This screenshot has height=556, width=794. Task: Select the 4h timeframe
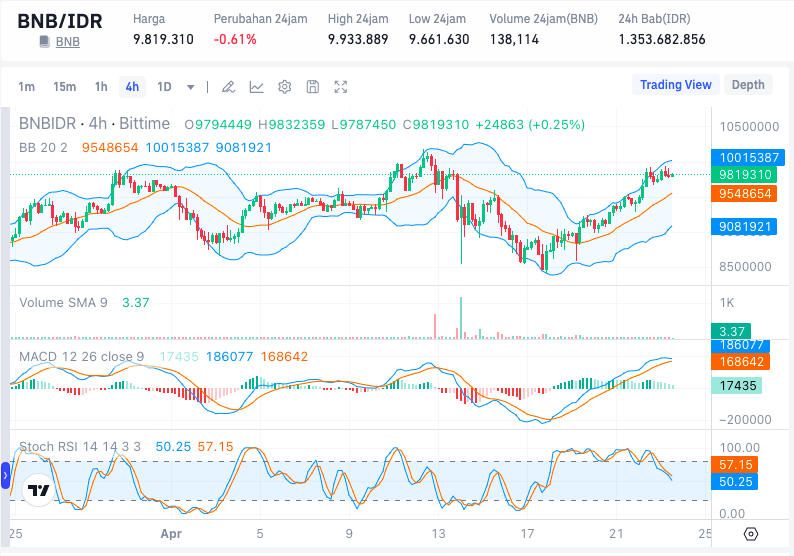coord(132,87)
